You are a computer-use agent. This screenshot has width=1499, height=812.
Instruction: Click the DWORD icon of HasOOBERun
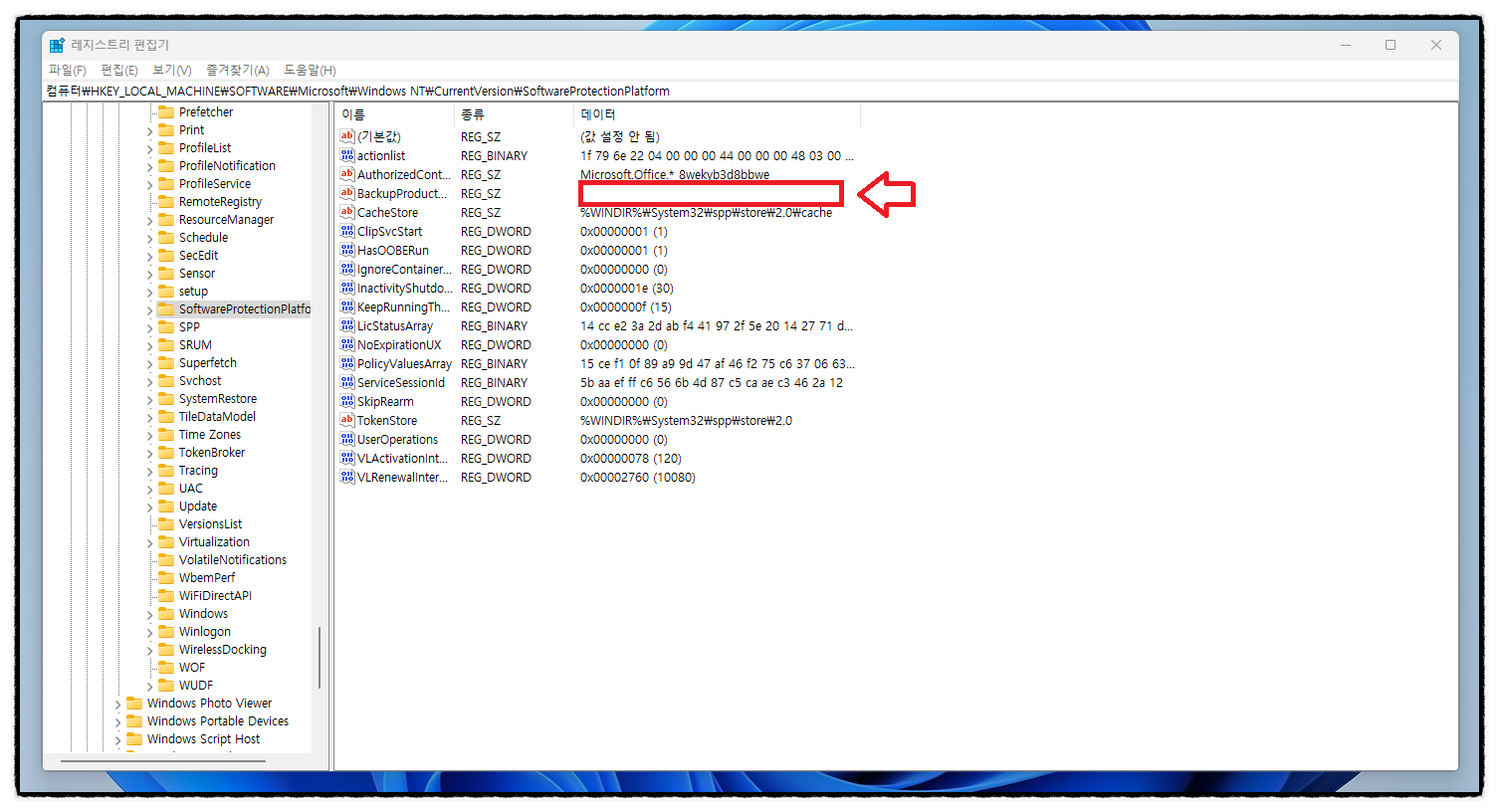[347, 250]
